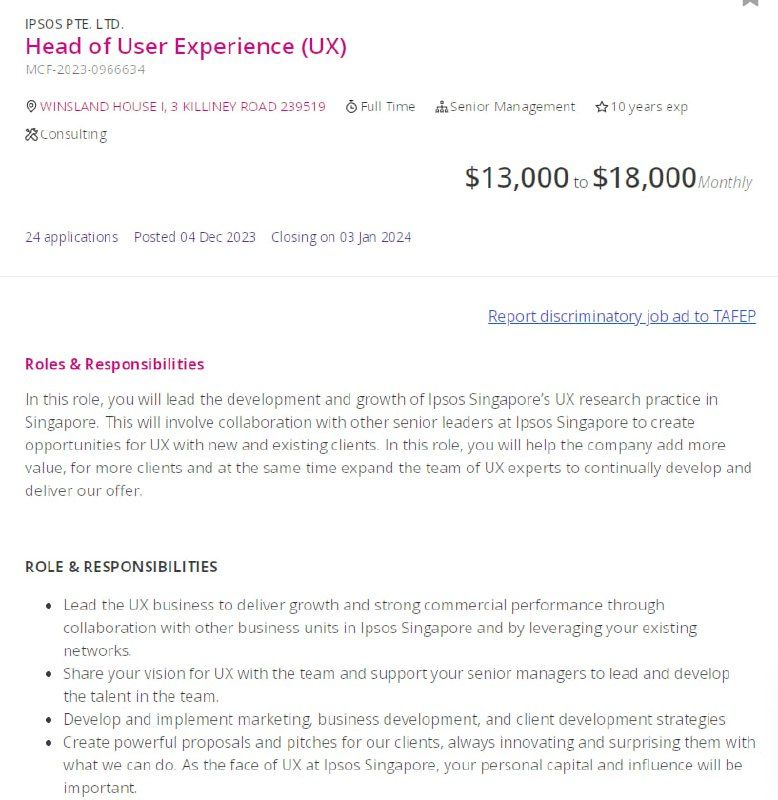Click the Closing on 03 Jan 2024 date

341,237
